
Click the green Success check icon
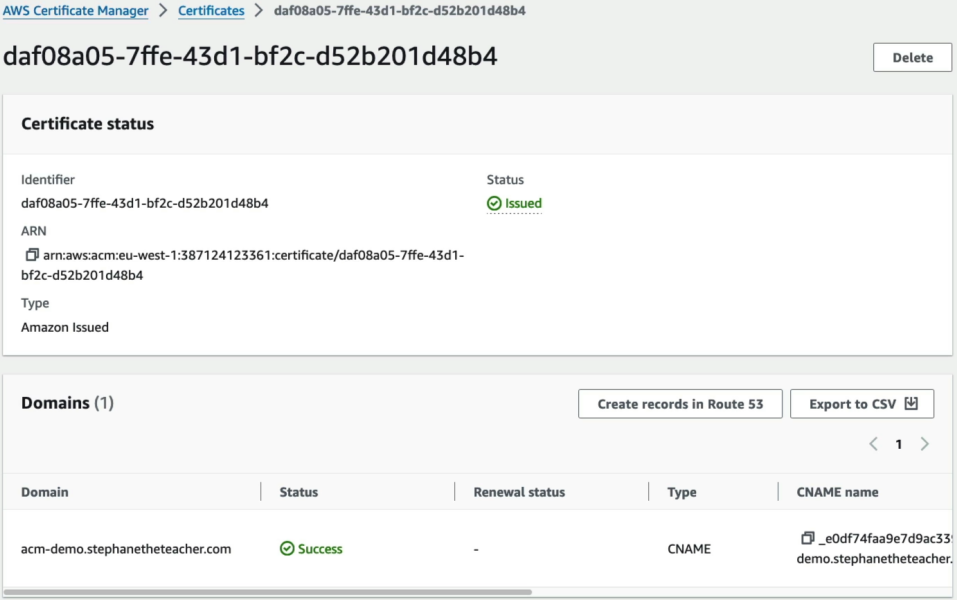[287, 549]
